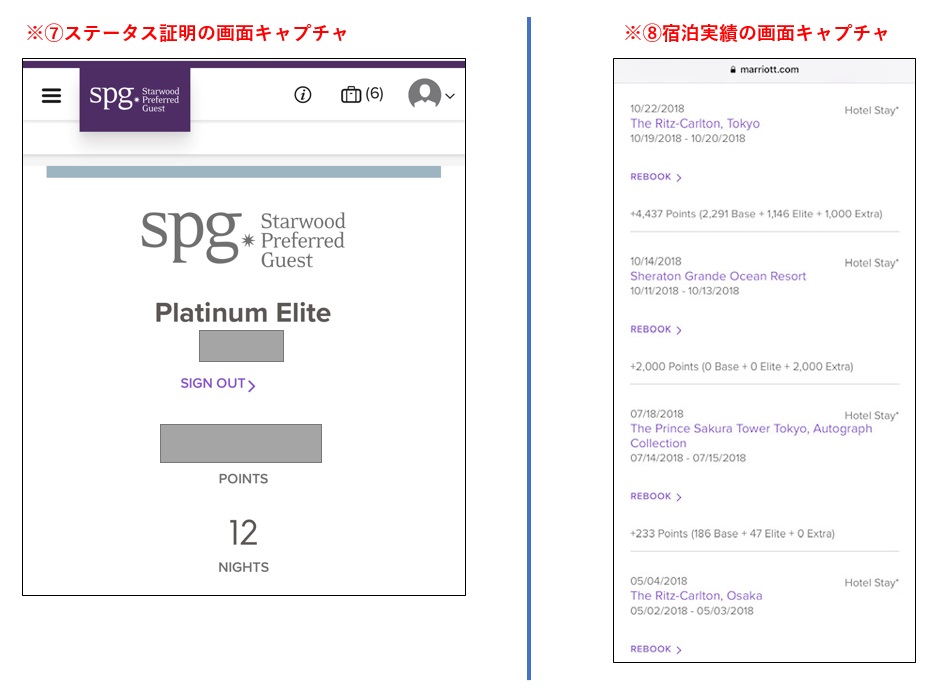
Task: Click the profile avatar icon
Action: (x=425, y=94)
